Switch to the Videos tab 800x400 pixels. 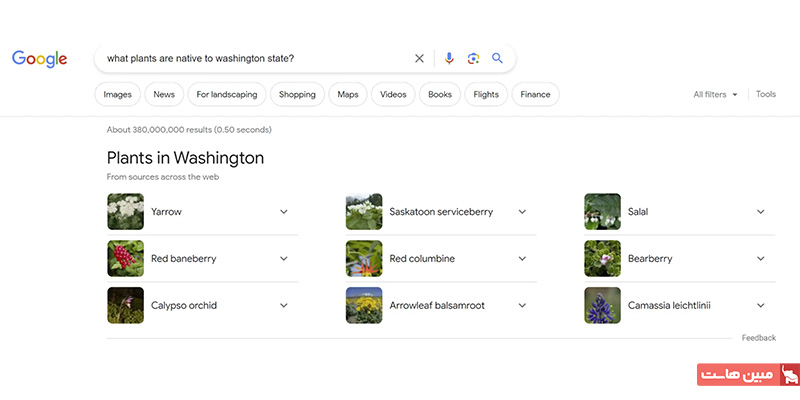[x=393, y=94]
